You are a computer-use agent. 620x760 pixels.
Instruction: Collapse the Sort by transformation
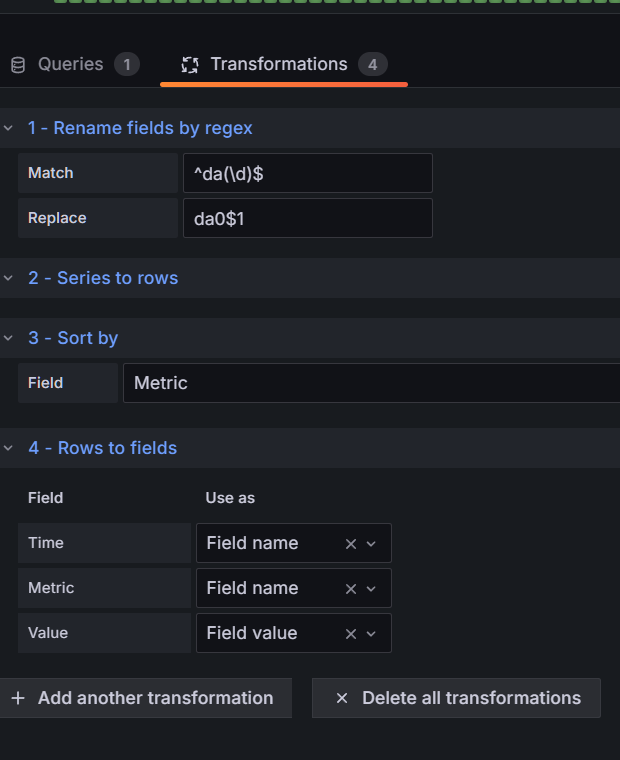9,338
